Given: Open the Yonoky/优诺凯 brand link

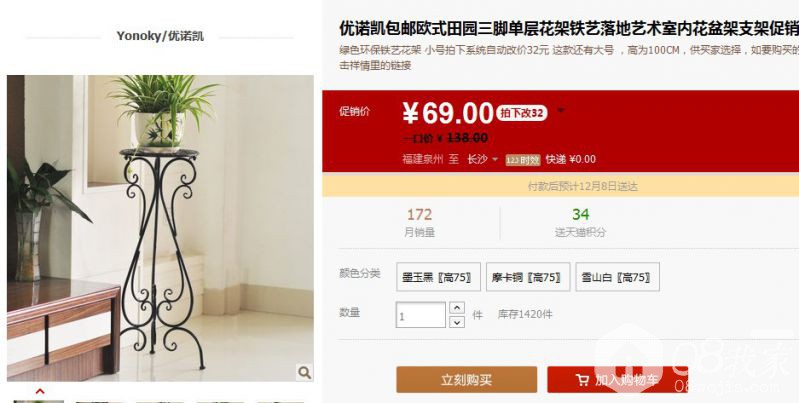Looking at the screenshot, I should [160, 36].
